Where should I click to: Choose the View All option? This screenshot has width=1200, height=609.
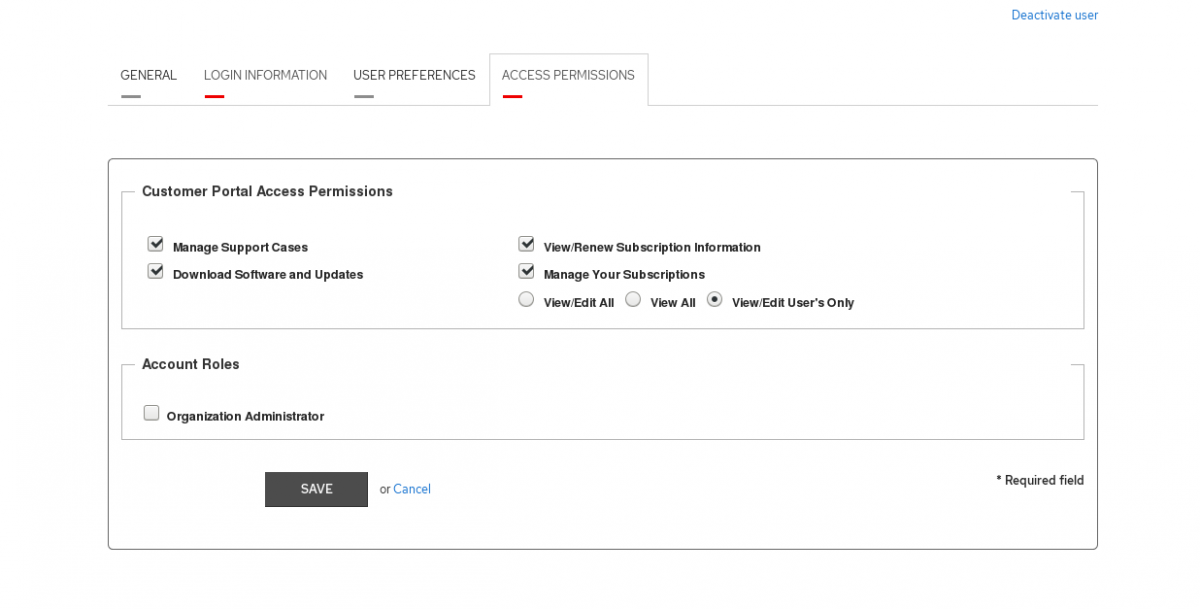(633, 298)
